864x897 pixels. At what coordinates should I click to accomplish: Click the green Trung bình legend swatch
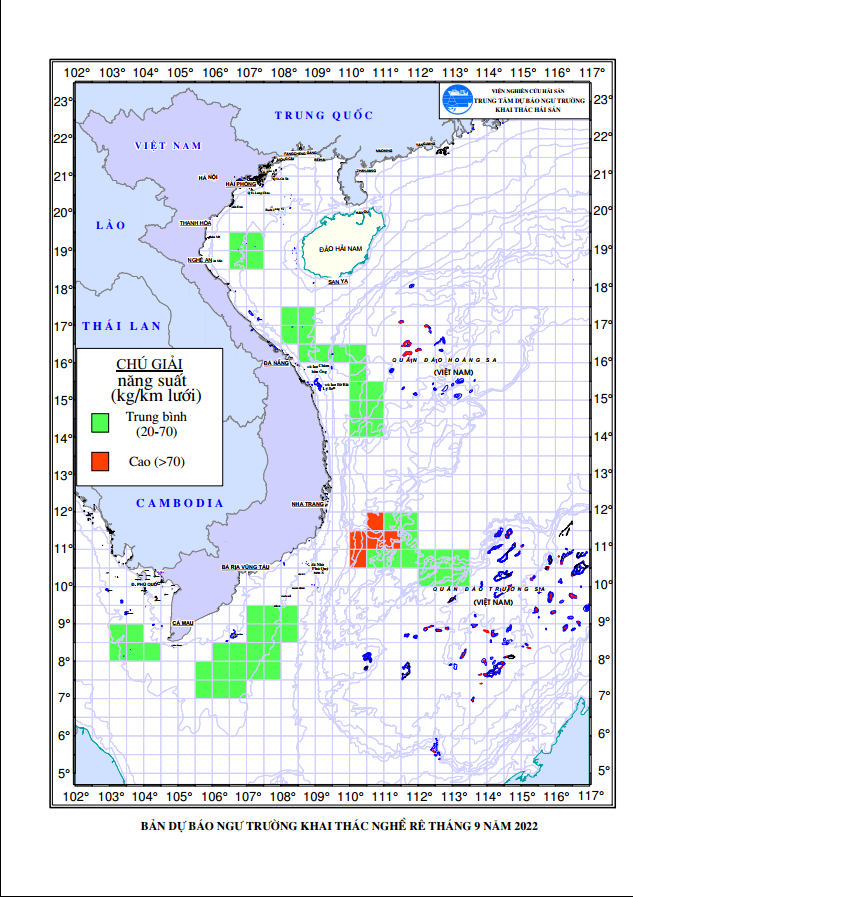pyautogui.click(x=100, y=423)
